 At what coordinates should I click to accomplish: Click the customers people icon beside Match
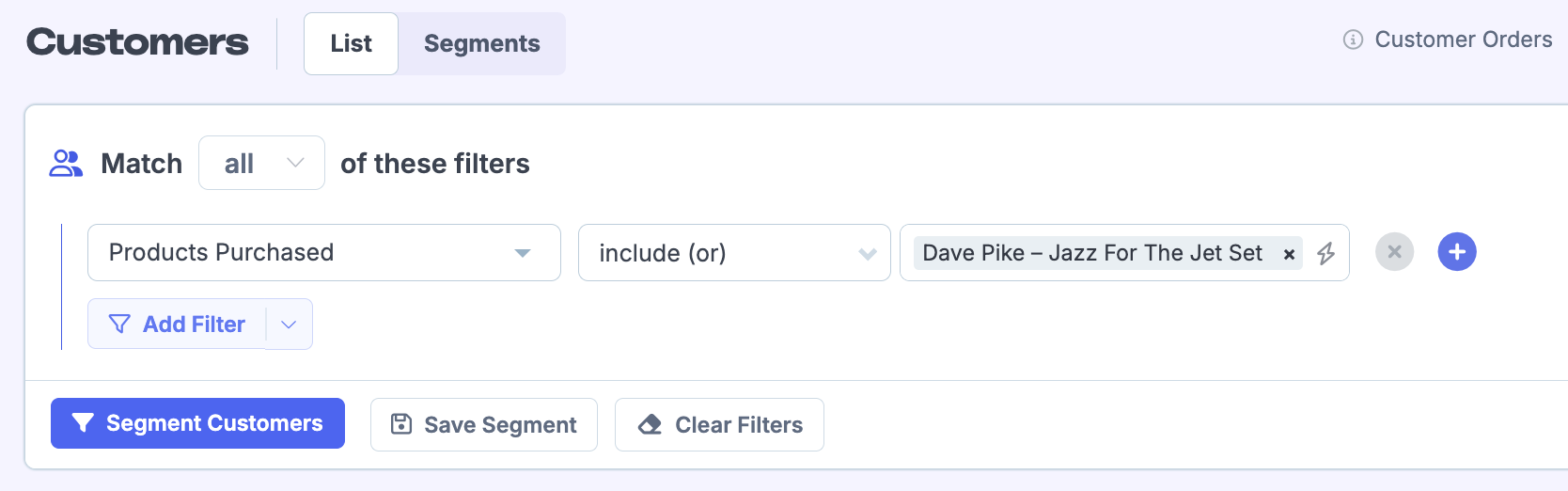(x=66, y=164)
